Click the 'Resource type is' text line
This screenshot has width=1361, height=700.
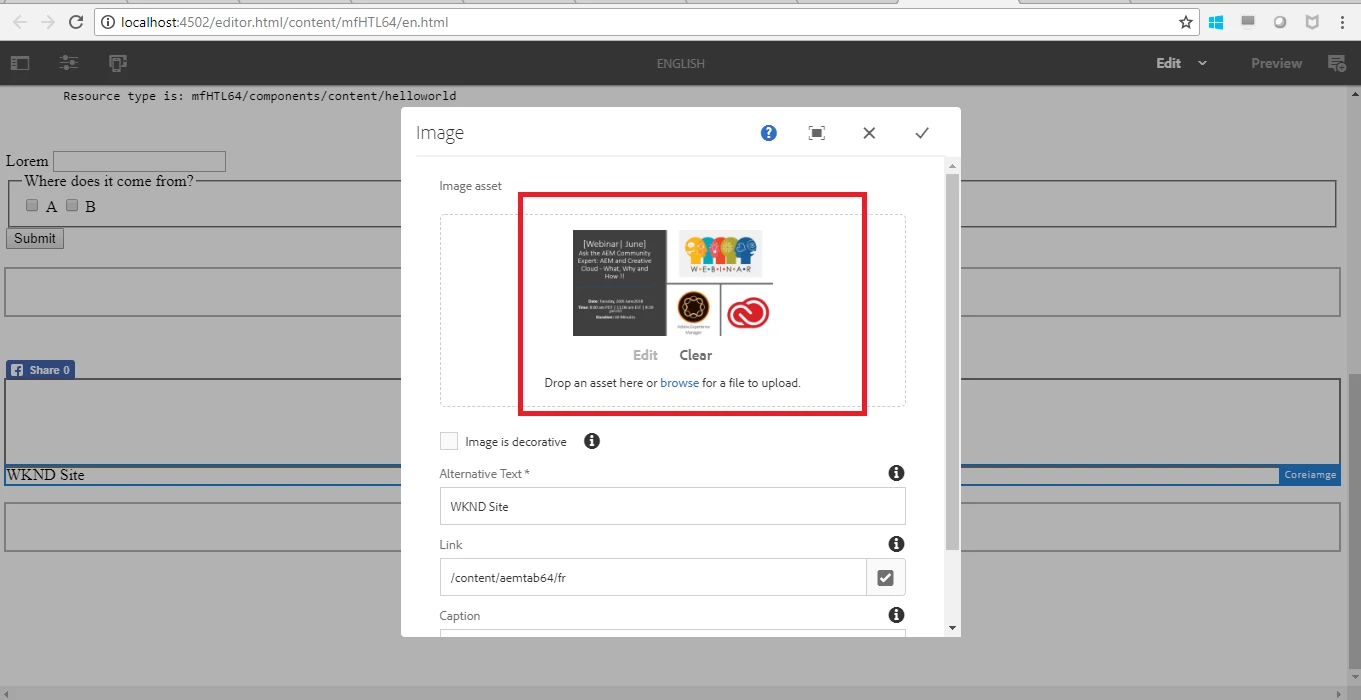pyautogui.click(x=260, y=96)
